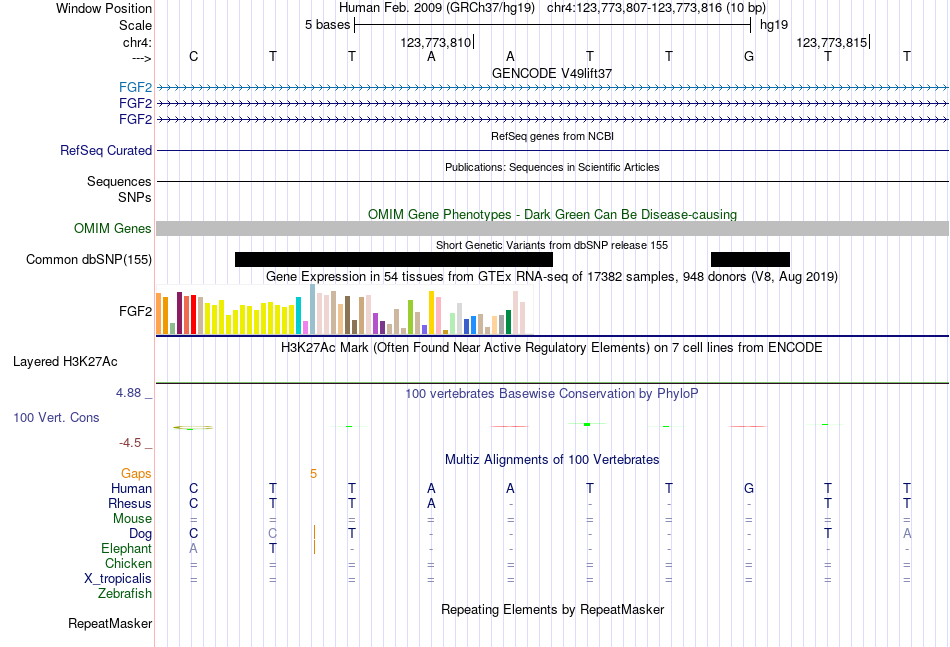Image resolution: width=950 pixels, height=647 pixels.
Task: Click the G base in the Human alignment row
Action: click(x=749, y=488)
